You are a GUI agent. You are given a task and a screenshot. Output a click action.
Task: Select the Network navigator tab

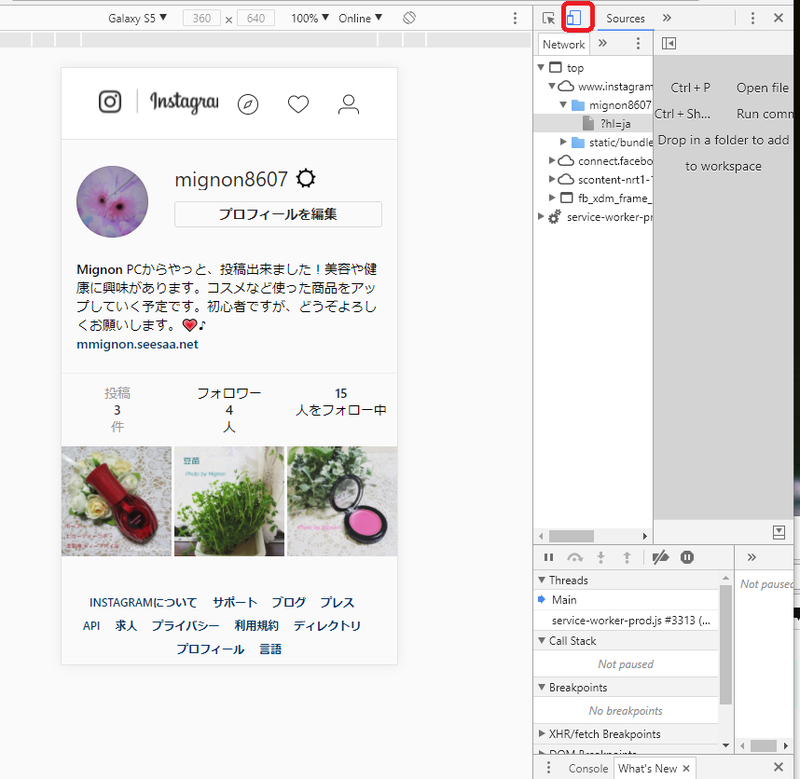click(563, 44)
